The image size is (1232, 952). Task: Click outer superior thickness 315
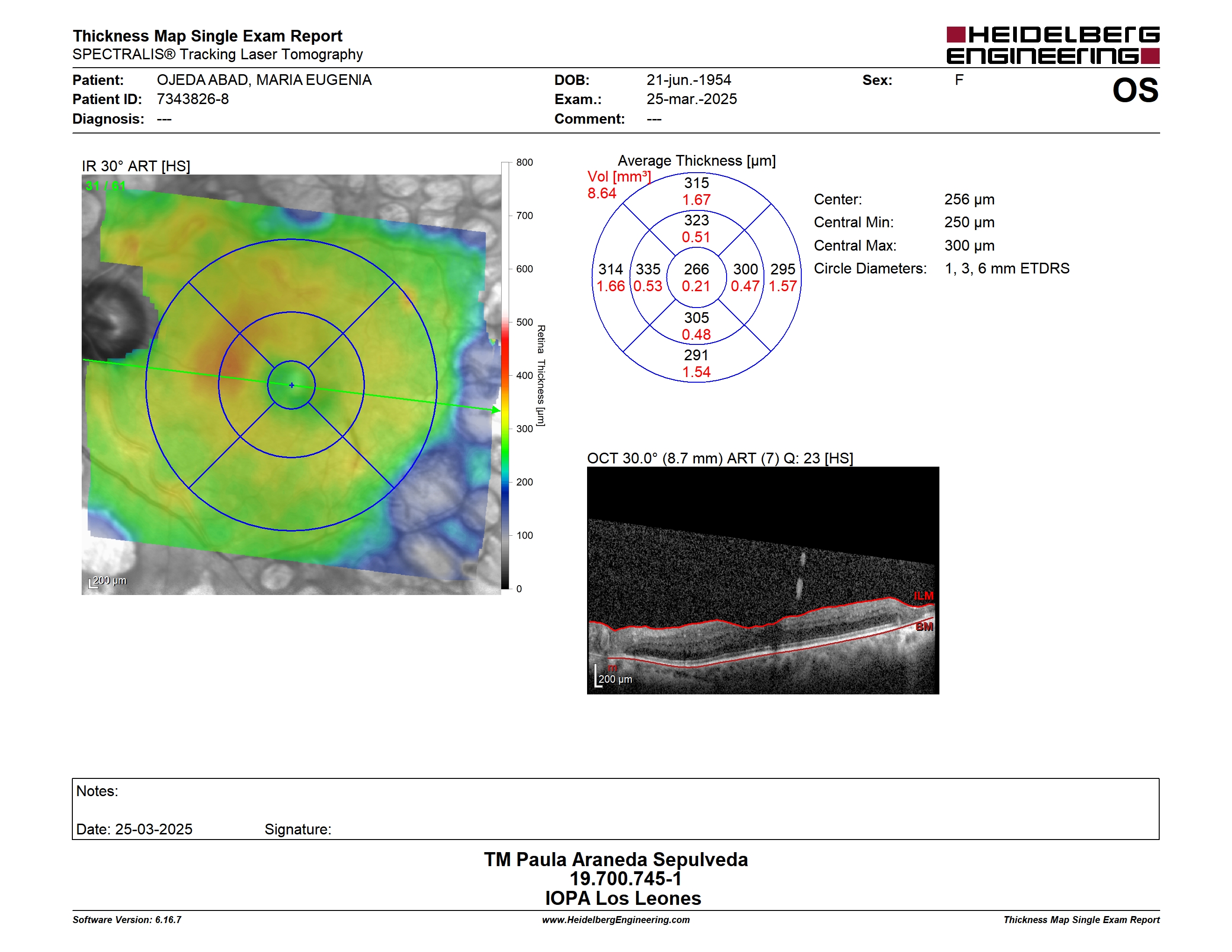click(696, 183)
